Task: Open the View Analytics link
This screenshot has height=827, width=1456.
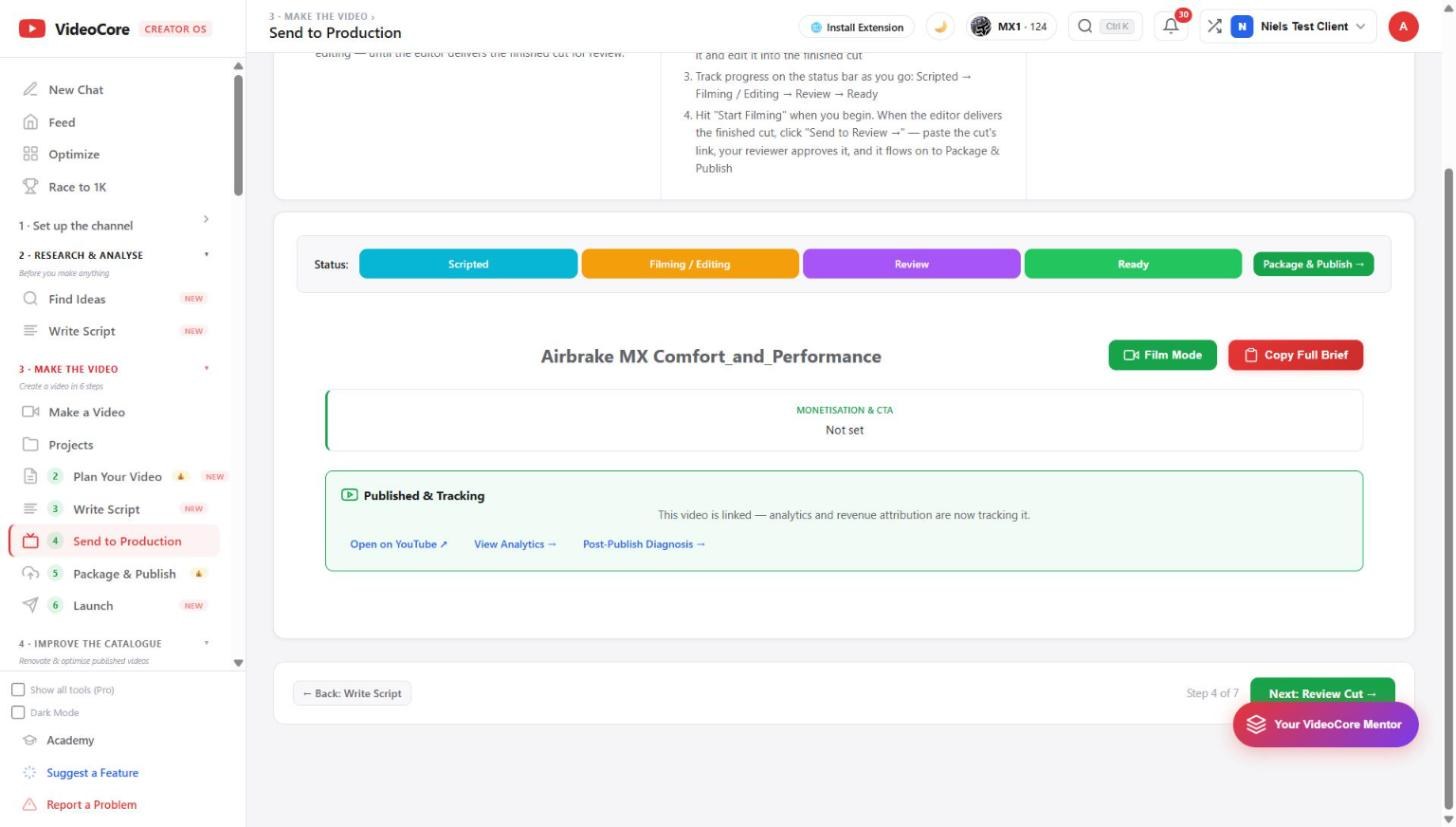Action: [x=515, y=544]
